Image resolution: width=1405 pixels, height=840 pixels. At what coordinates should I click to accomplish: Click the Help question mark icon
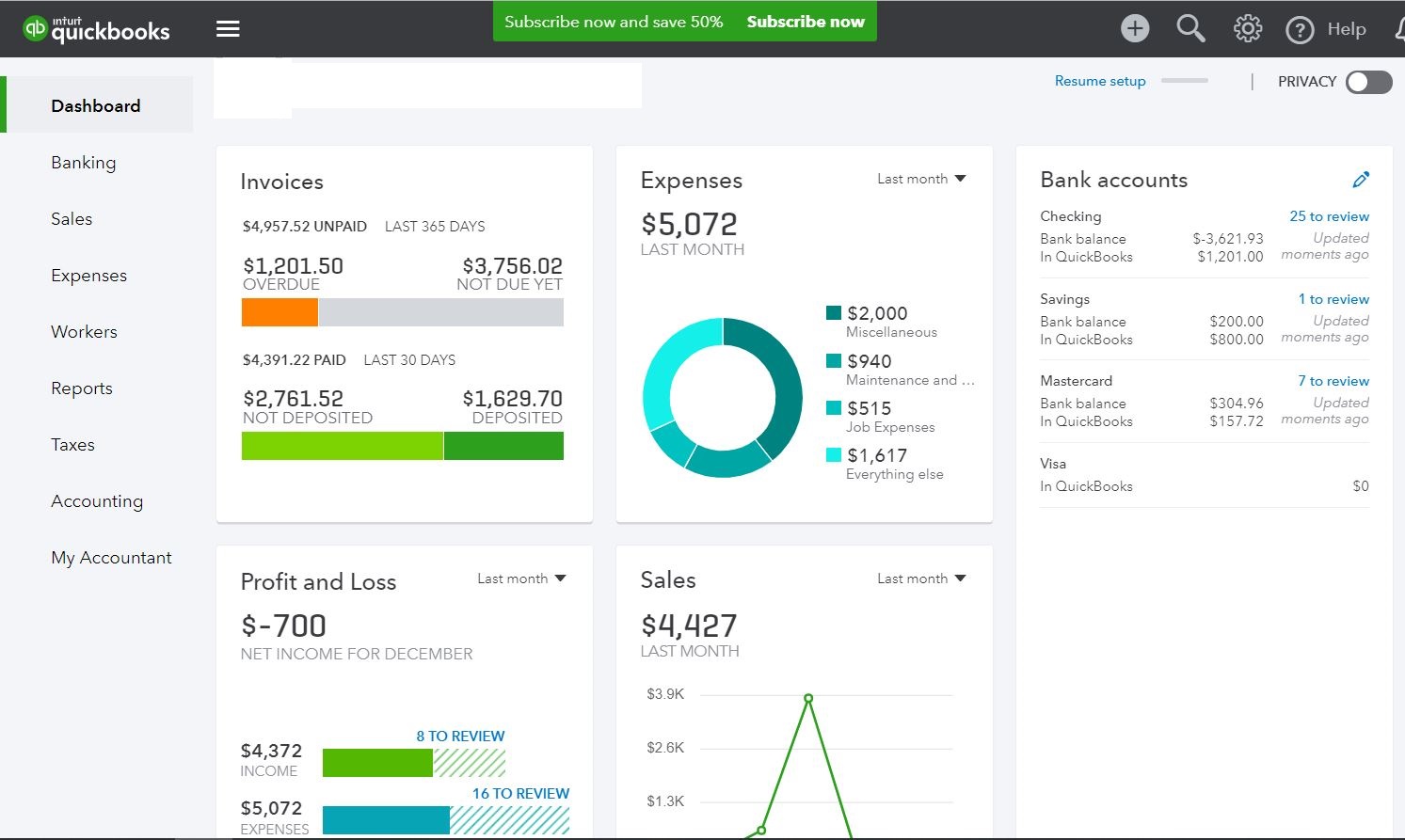(x=1300, y=29)
